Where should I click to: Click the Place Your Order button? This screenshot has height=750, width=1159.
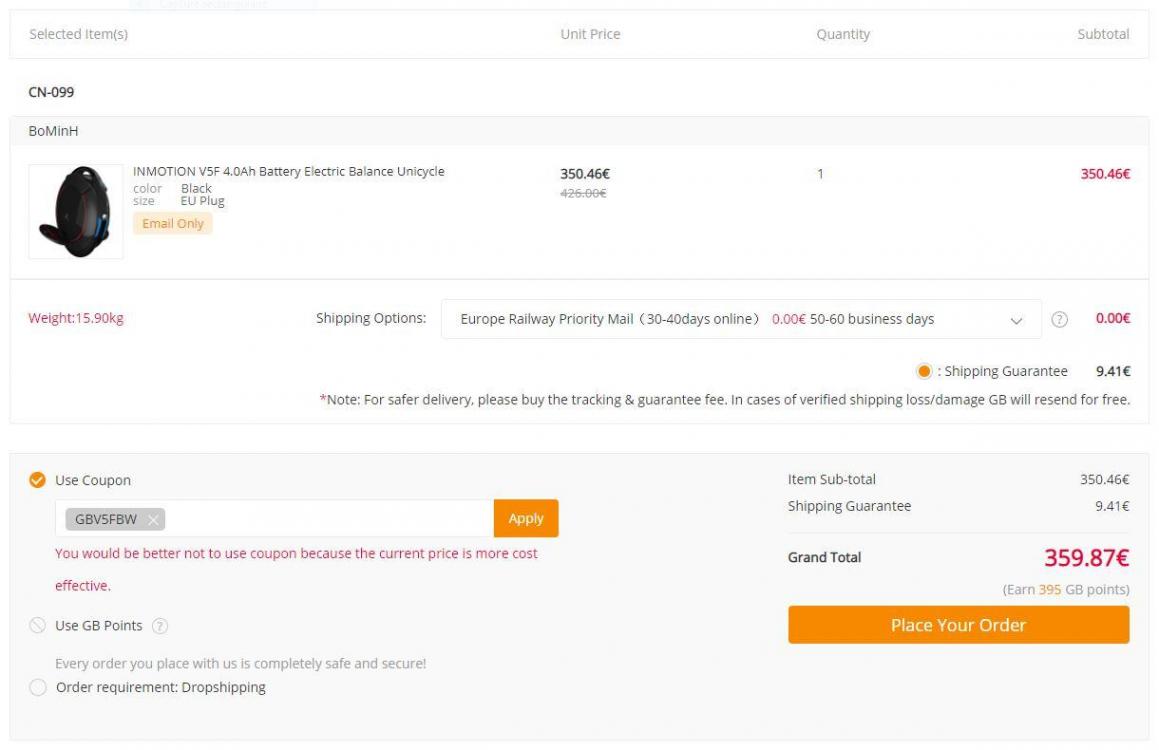click(958, 625)
